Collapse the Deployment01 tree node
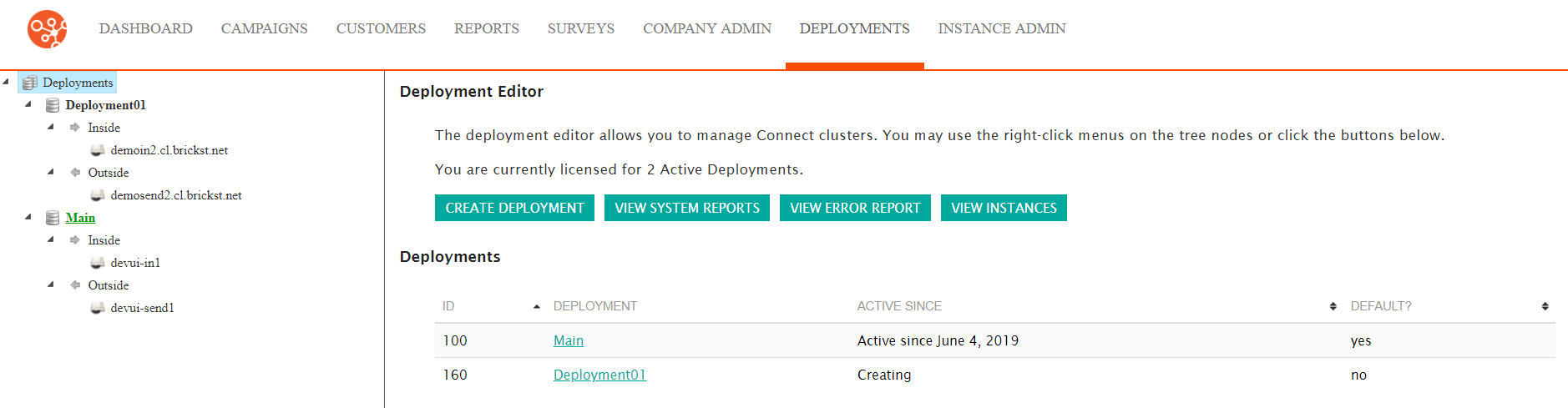 [x=28, y=104]
